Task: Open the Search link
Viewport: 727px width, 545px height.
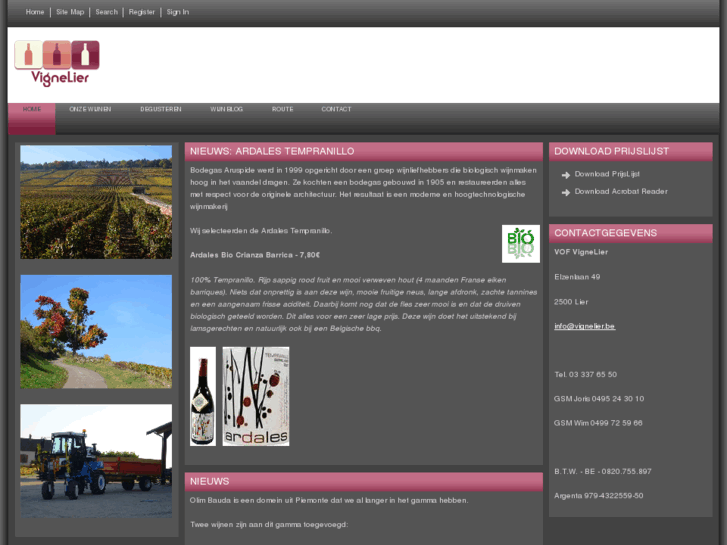Action: [107, 12]
